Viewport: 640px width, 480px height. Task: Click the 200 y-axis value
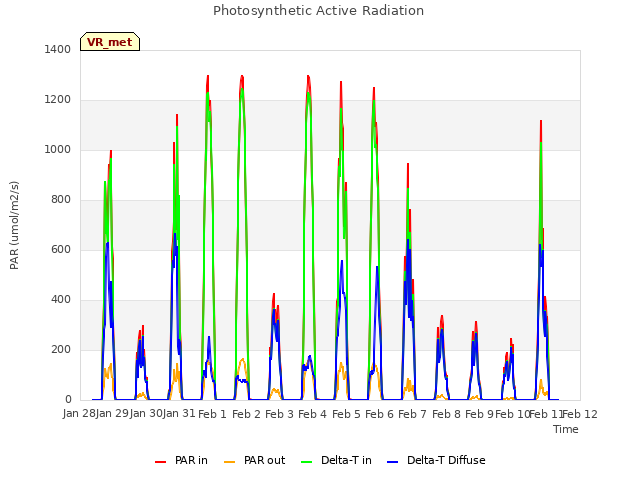pos(61,349)
